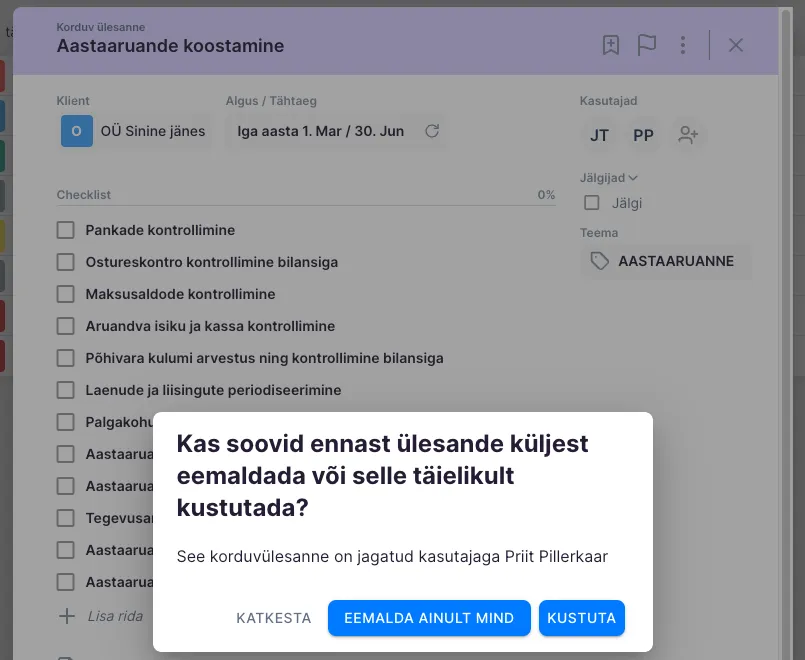Check the Pankade kontrollimine checkbox
The width and height of the screenshot is (805, 660).
click(66, 230)
